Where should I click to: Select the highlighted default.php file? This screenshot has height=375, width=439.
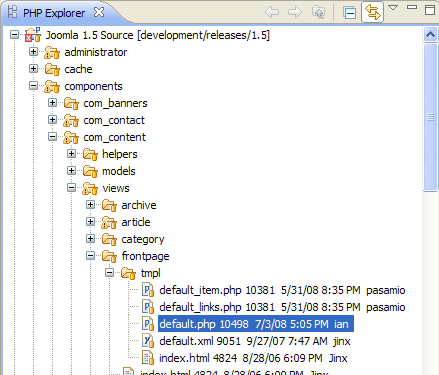pos(256,324)
